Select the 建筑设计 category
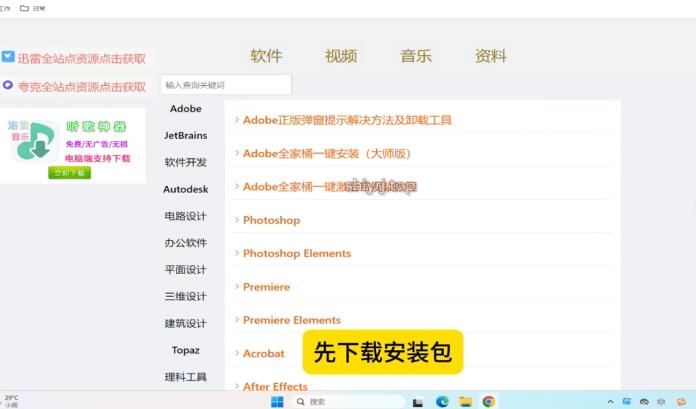 (186, 323)
